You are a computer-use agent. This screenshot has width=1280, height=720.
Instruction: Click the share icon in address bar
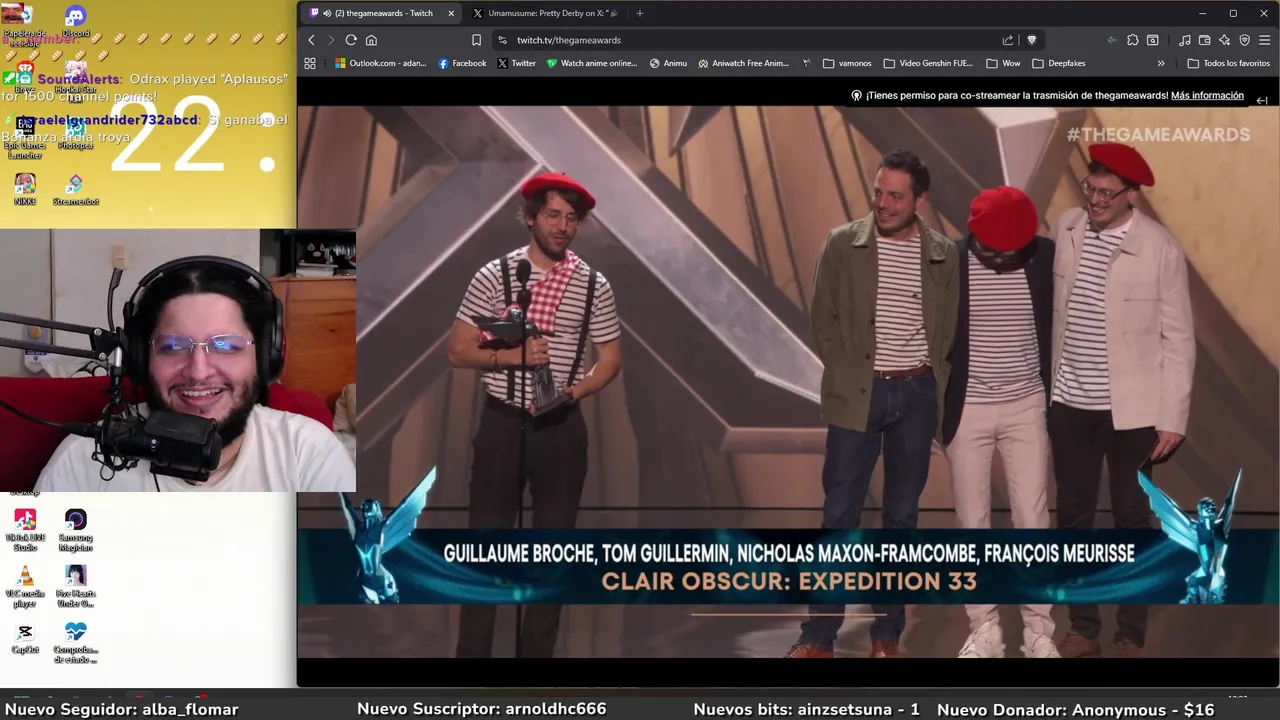point(1008,40)
